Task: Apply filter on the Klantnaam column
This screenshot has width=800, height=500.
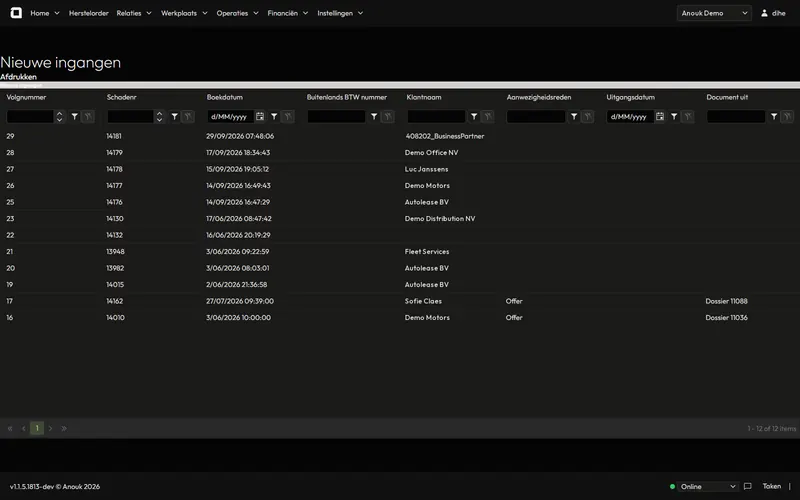Action: [474, 117]
